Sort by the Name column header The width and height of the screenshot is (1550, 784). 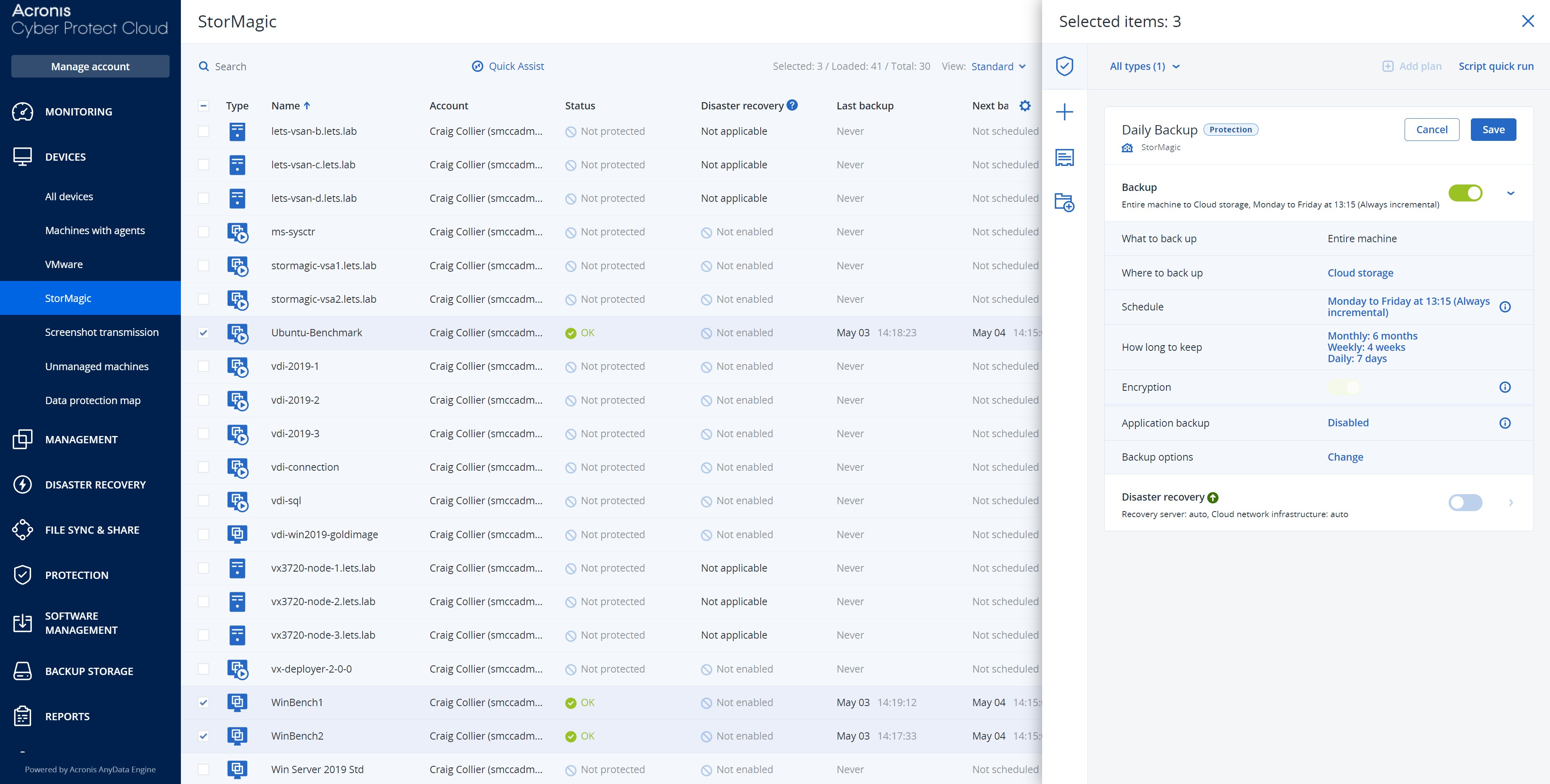(291, 106)
